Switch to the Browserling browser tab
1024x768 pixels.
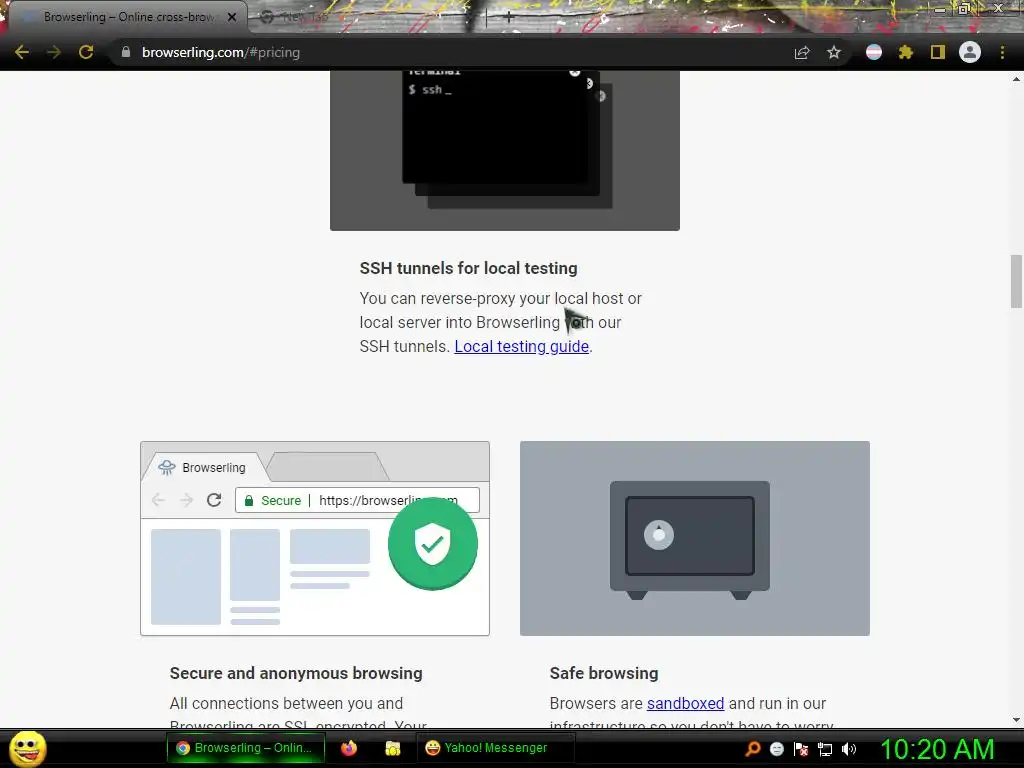(x=127, y=17)
